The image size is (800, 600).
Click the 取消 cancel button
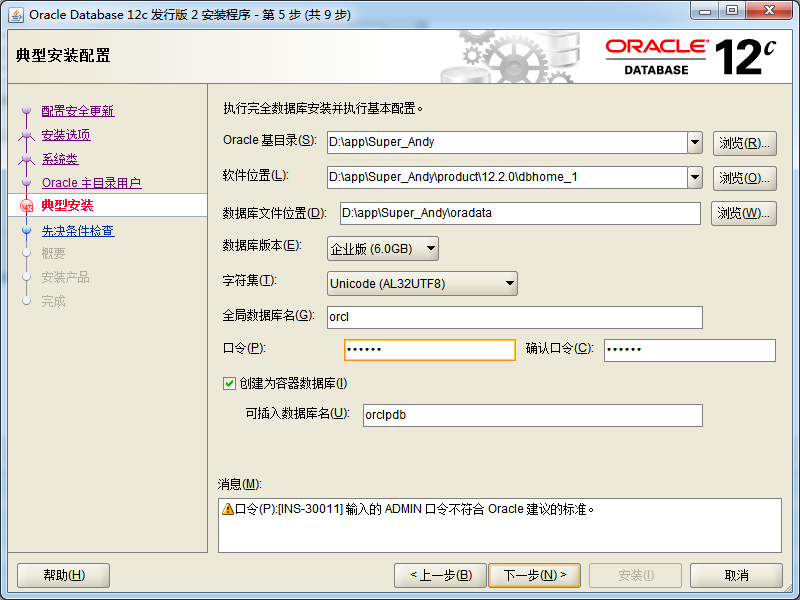(x=736, y=576)
